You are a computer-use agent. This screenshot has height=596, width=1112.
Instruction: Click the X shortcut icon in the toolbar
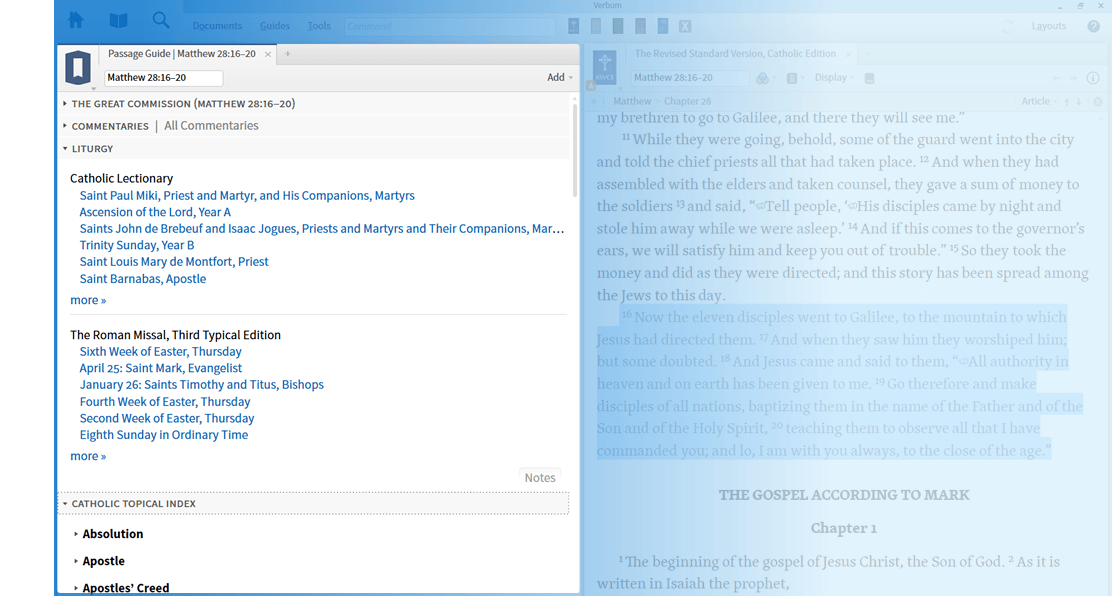[x=684, y=26]
